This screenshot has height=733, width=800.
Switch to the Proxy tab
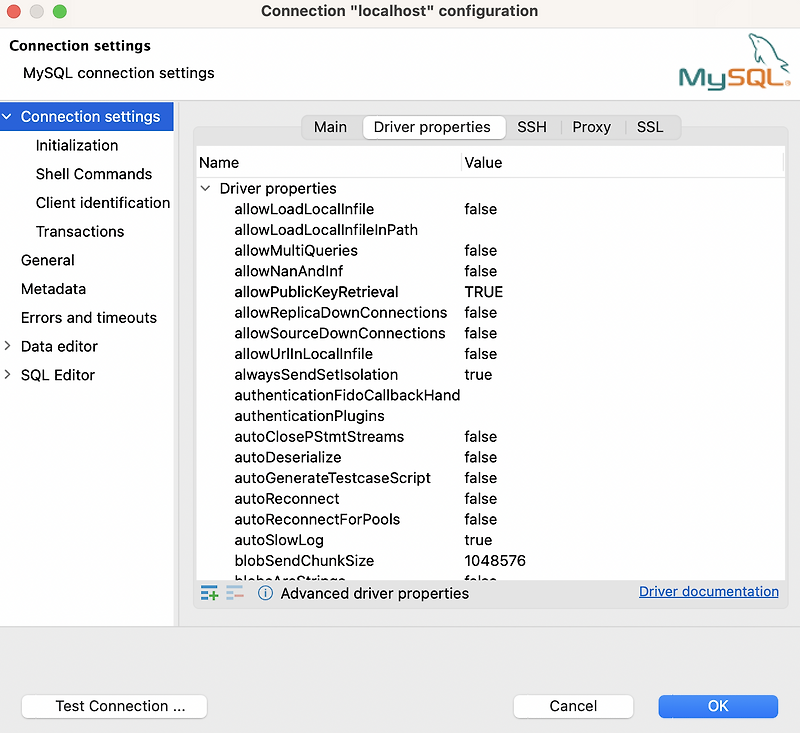[x=591, y=127]
